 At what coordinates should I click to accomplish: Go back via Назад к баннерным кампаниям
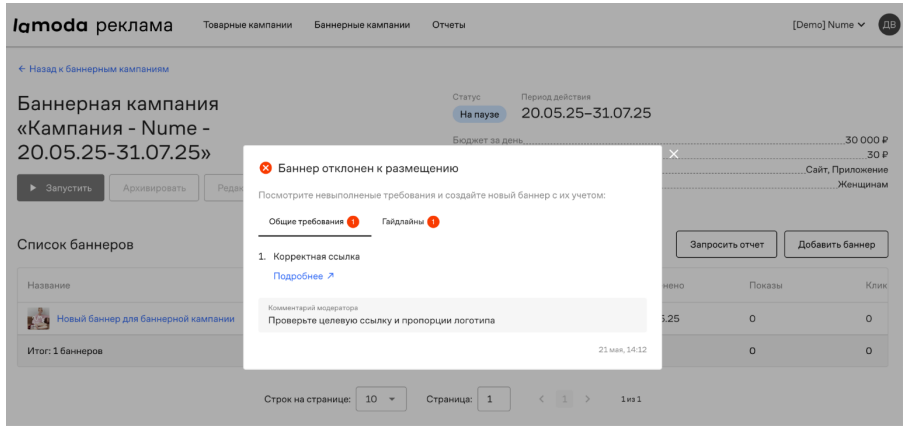[x=93, y=69]
